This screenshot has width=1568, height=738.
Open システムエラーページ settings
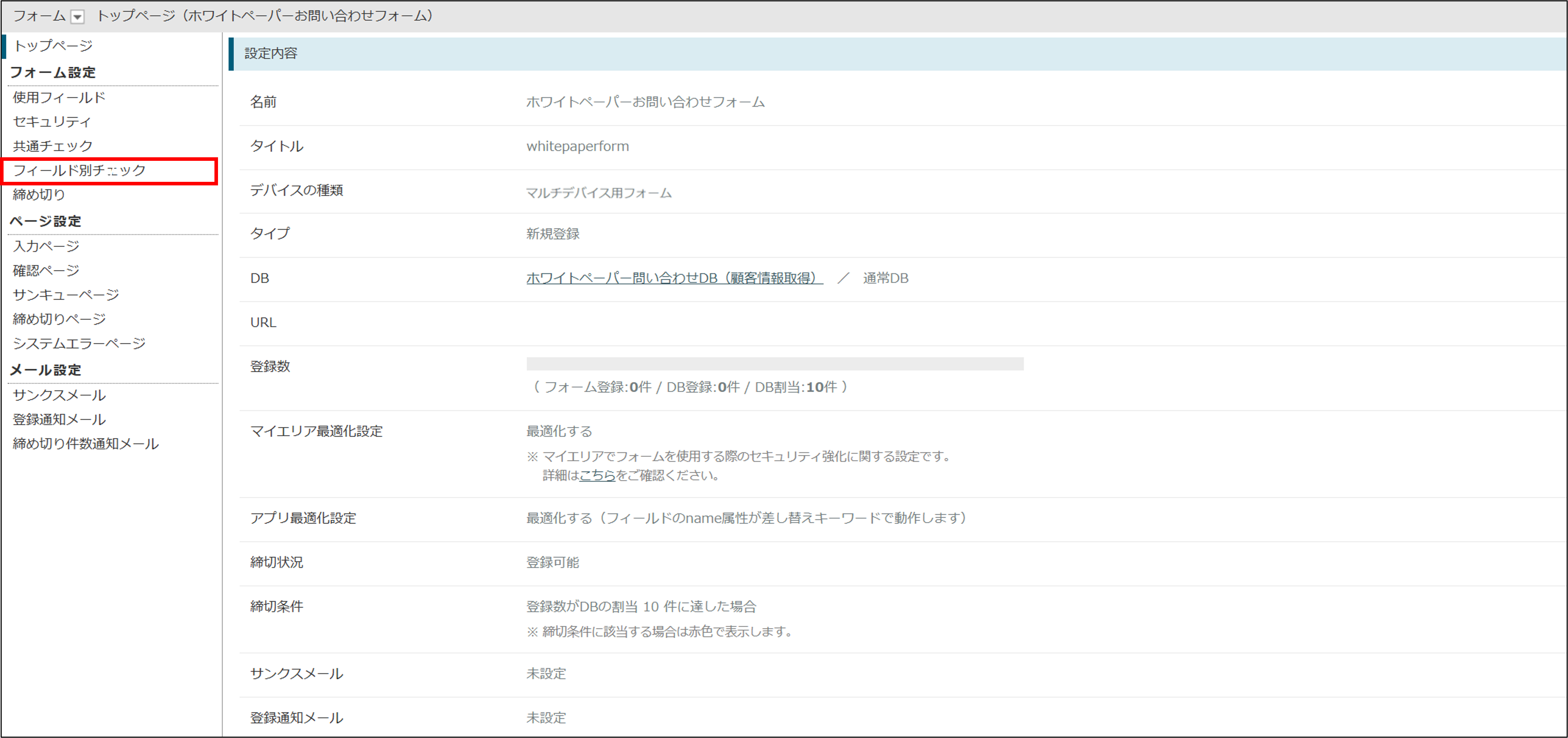[79, 343]
